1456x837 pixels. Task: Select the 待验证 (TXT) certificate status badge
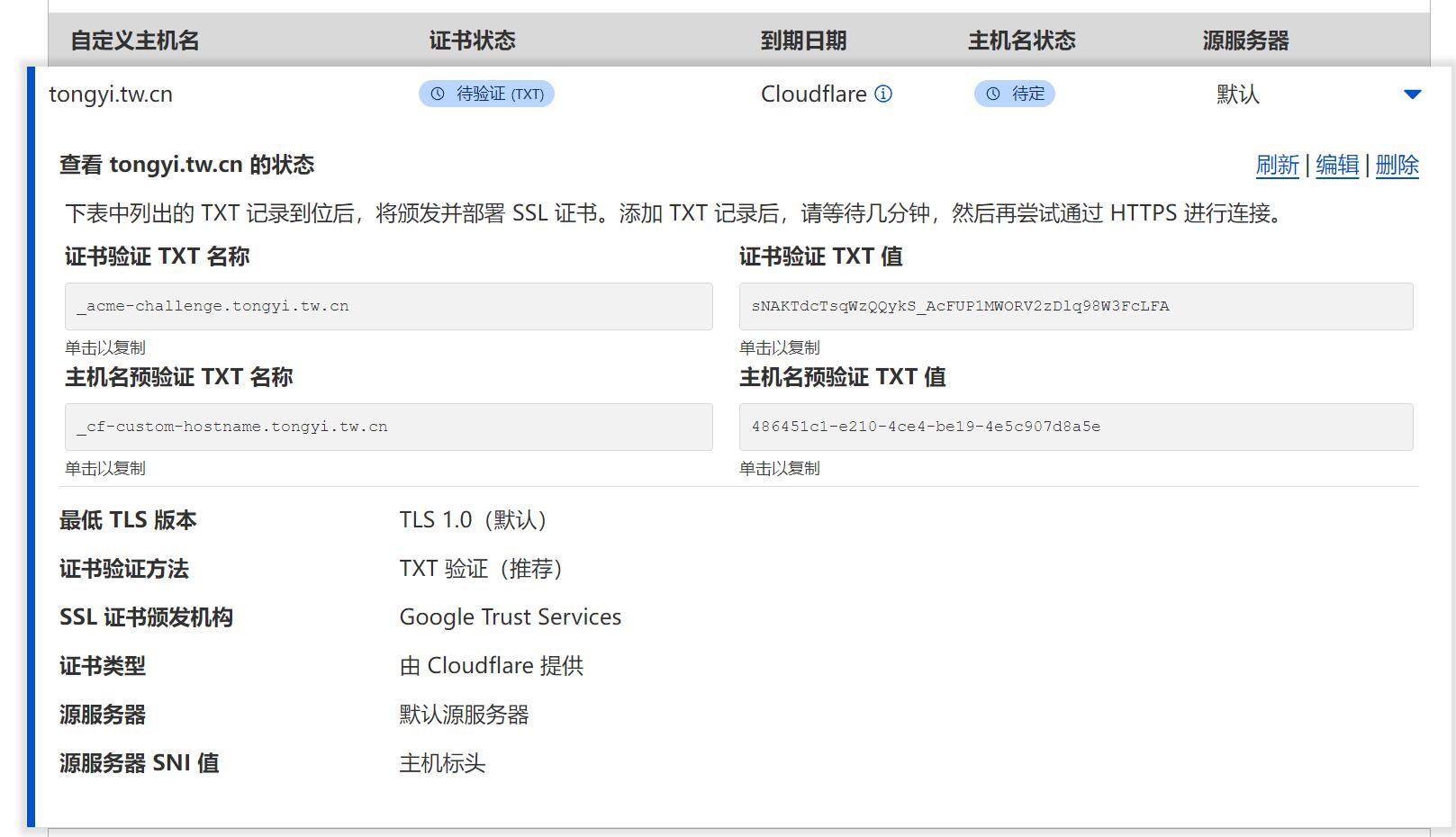[486, 93]
